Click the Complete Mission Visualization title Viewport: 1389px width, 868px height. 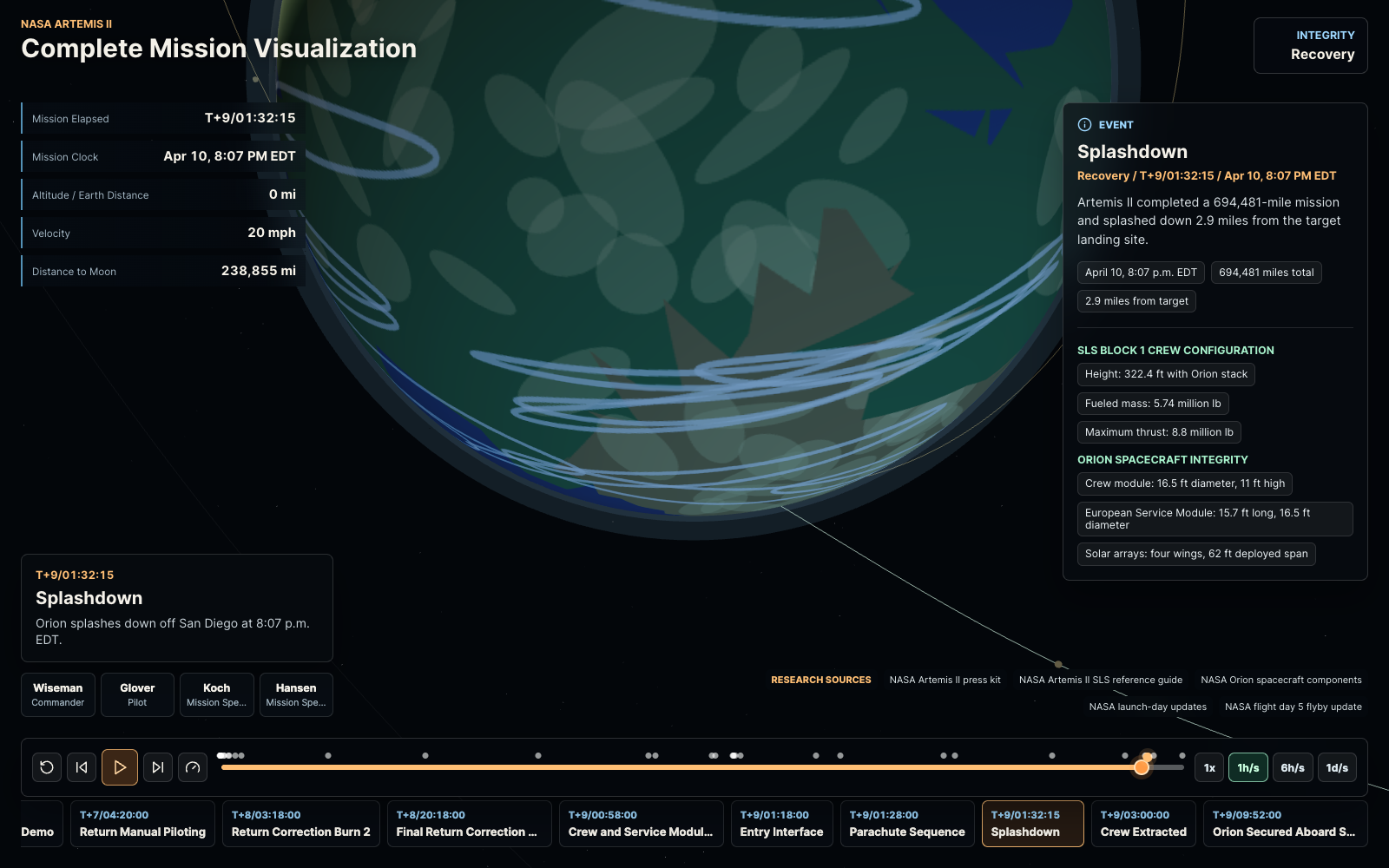219,49
